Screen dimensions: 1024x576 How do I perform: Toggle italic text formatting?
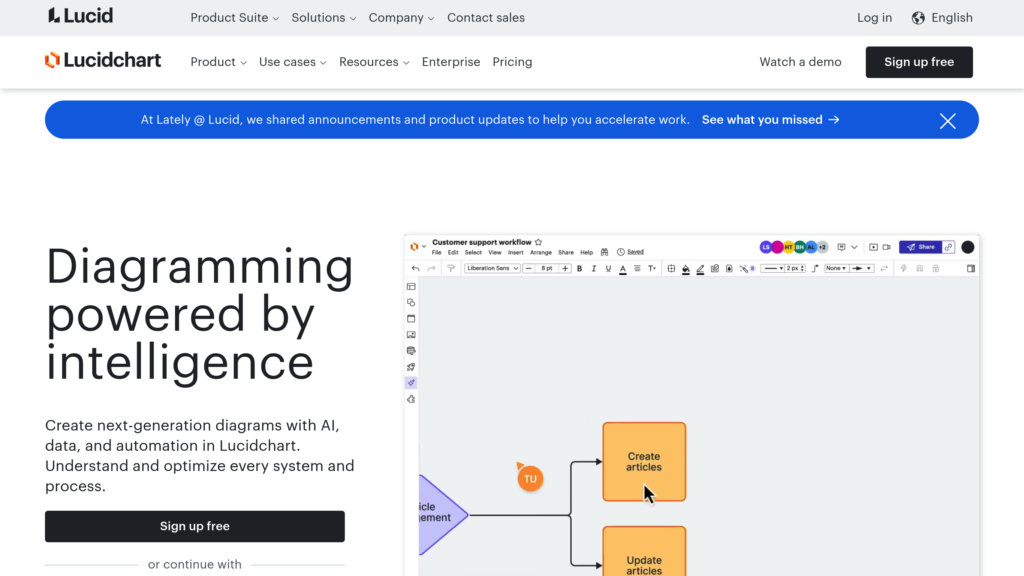(592, 268)
